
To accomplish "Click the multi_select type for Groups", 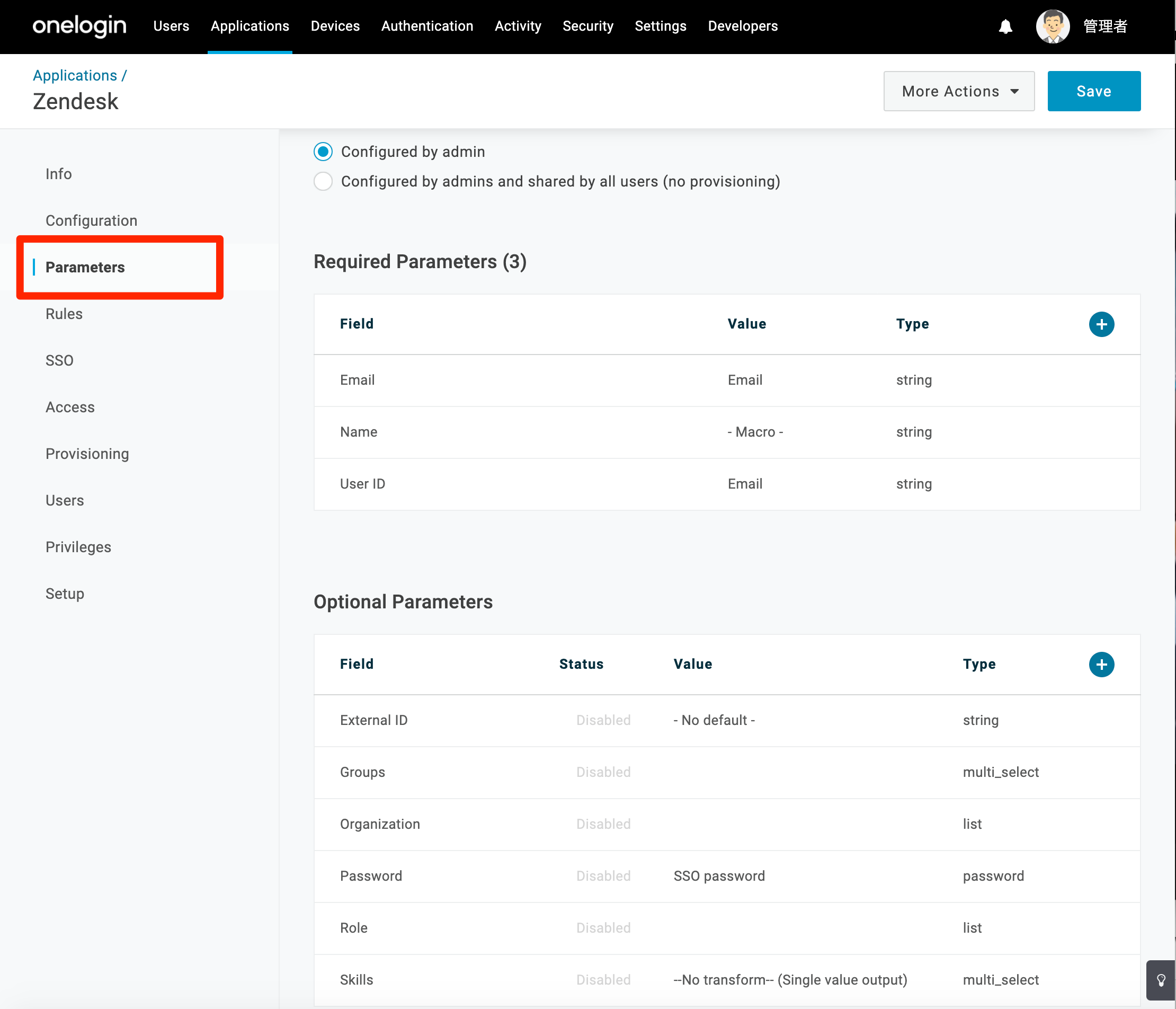I will point(1001,772).
